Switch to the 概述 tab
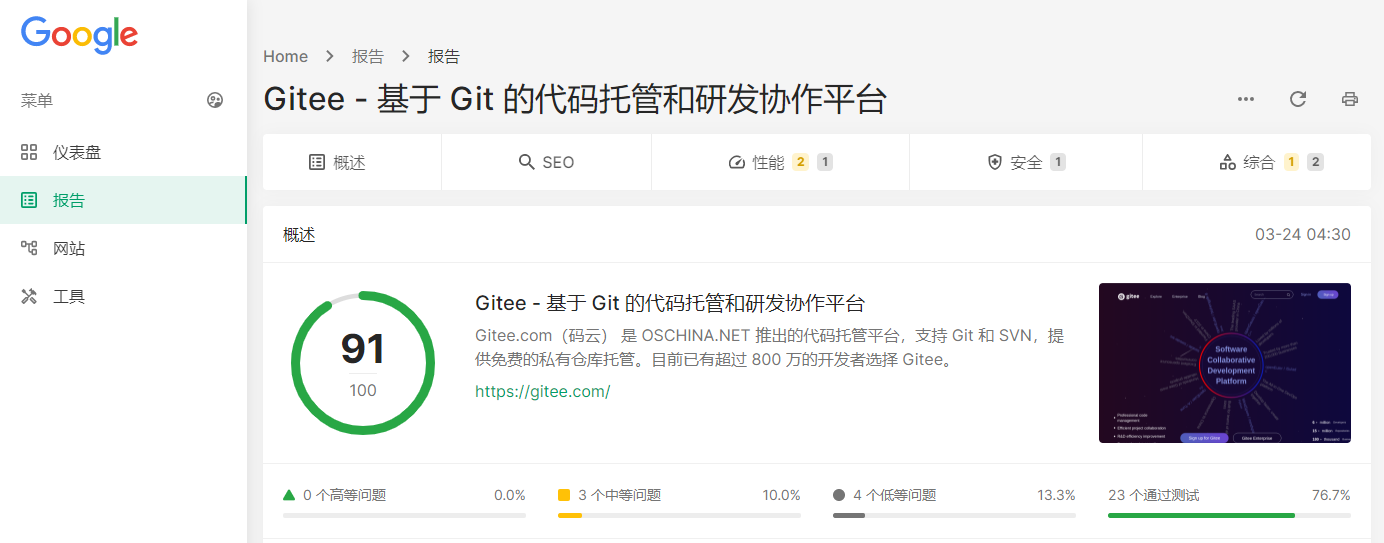Viewport: 1384px width, 543px height. click(x=352, y=162)
